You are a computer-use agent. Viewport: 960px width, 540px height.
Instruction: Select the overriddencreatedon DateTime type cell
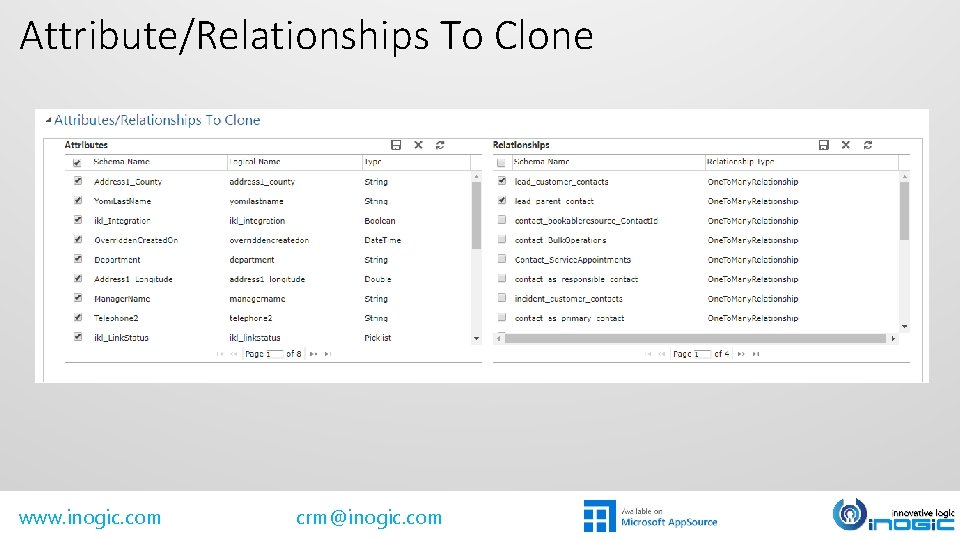pos(383,241)
